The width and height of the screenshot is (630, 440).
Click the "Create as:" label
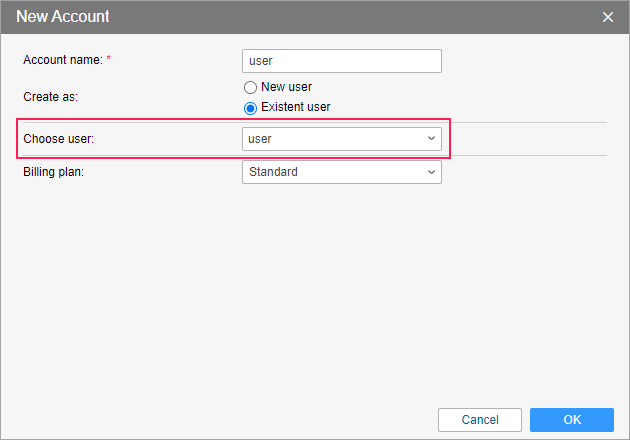pyautogui.click(x=50, y=97)
